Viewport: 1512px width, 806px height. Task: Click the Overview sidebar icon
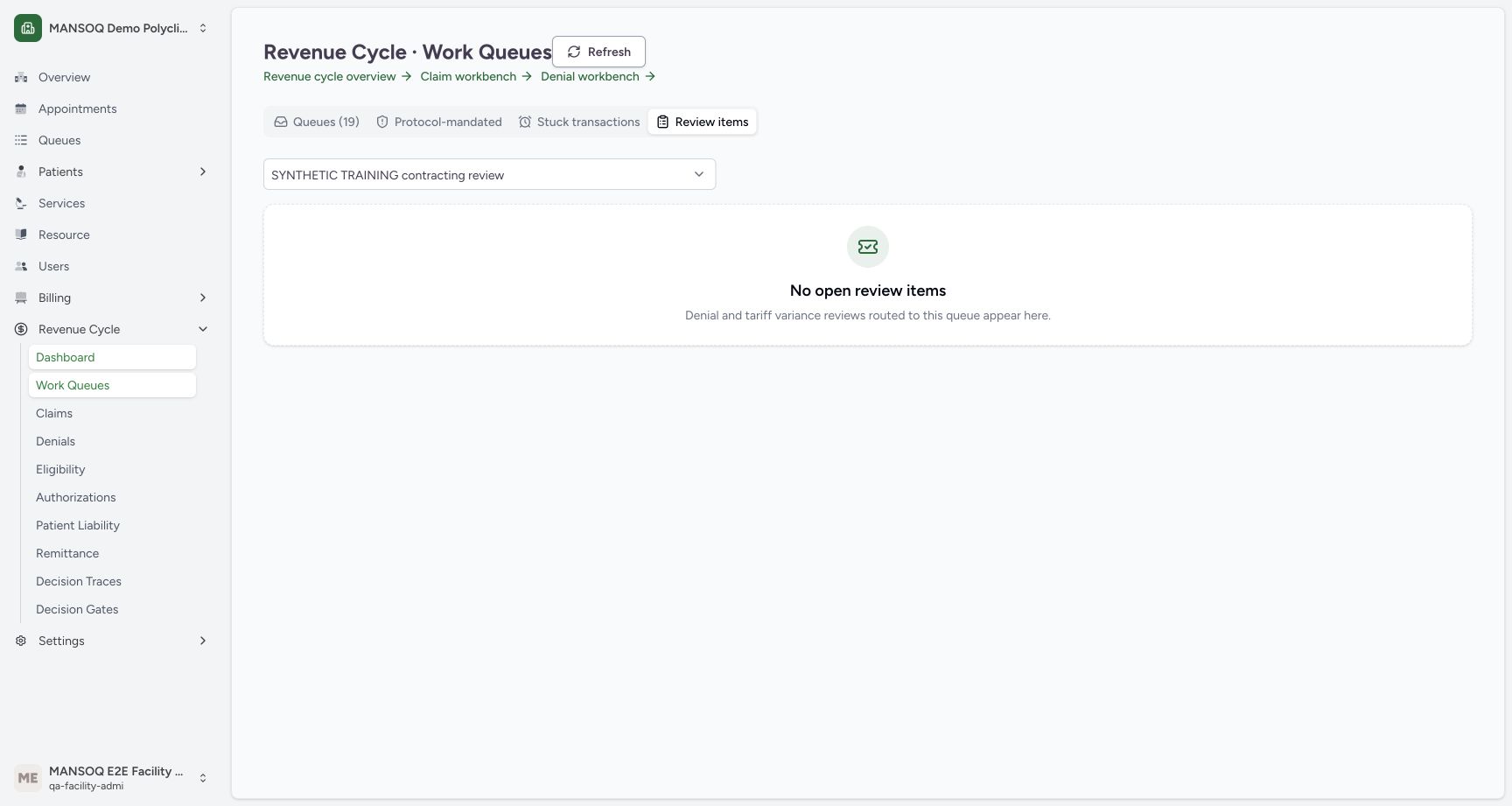[x=21, y=77]
